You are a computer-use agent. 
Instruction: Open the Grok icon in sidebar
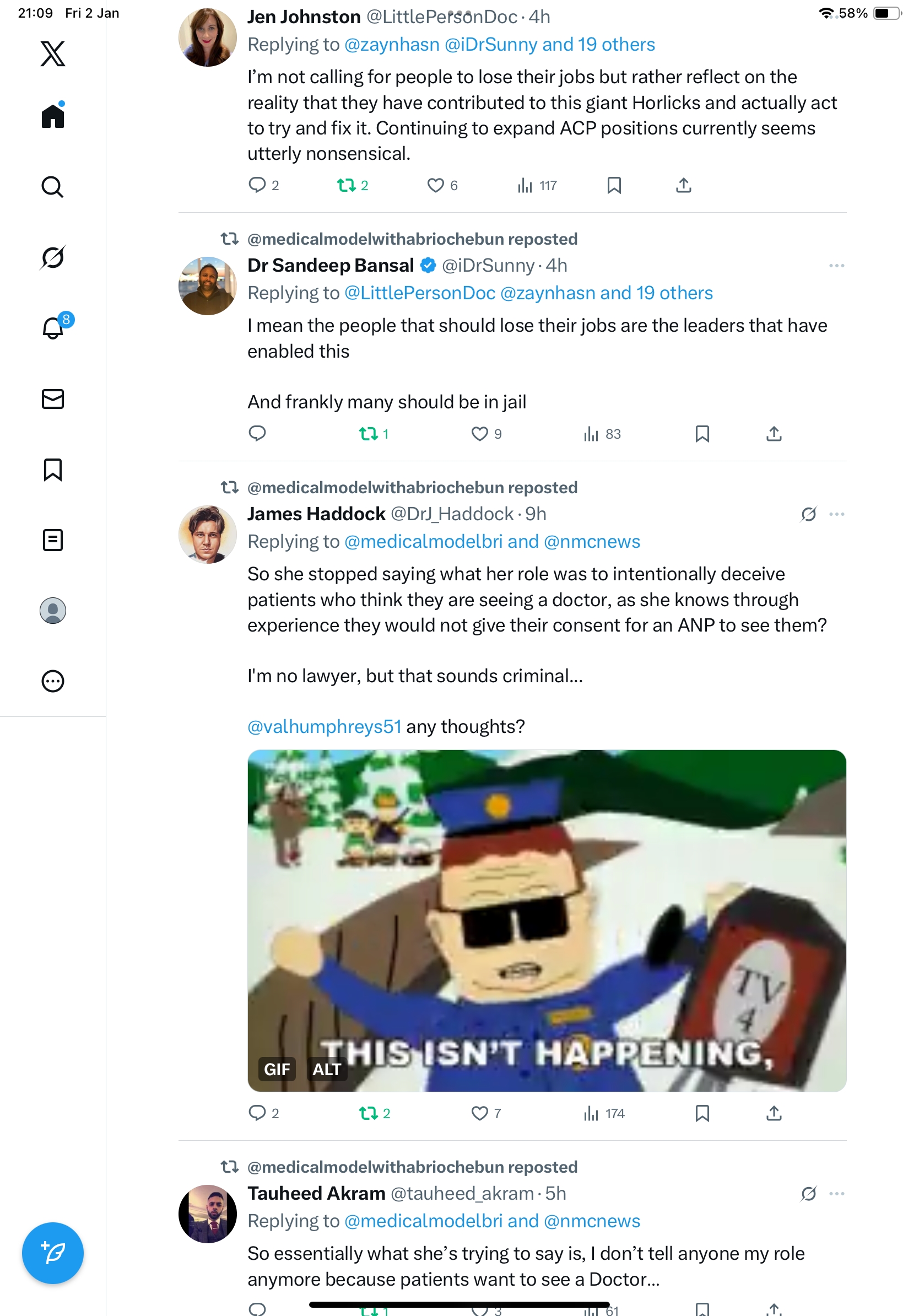[53, 257]
